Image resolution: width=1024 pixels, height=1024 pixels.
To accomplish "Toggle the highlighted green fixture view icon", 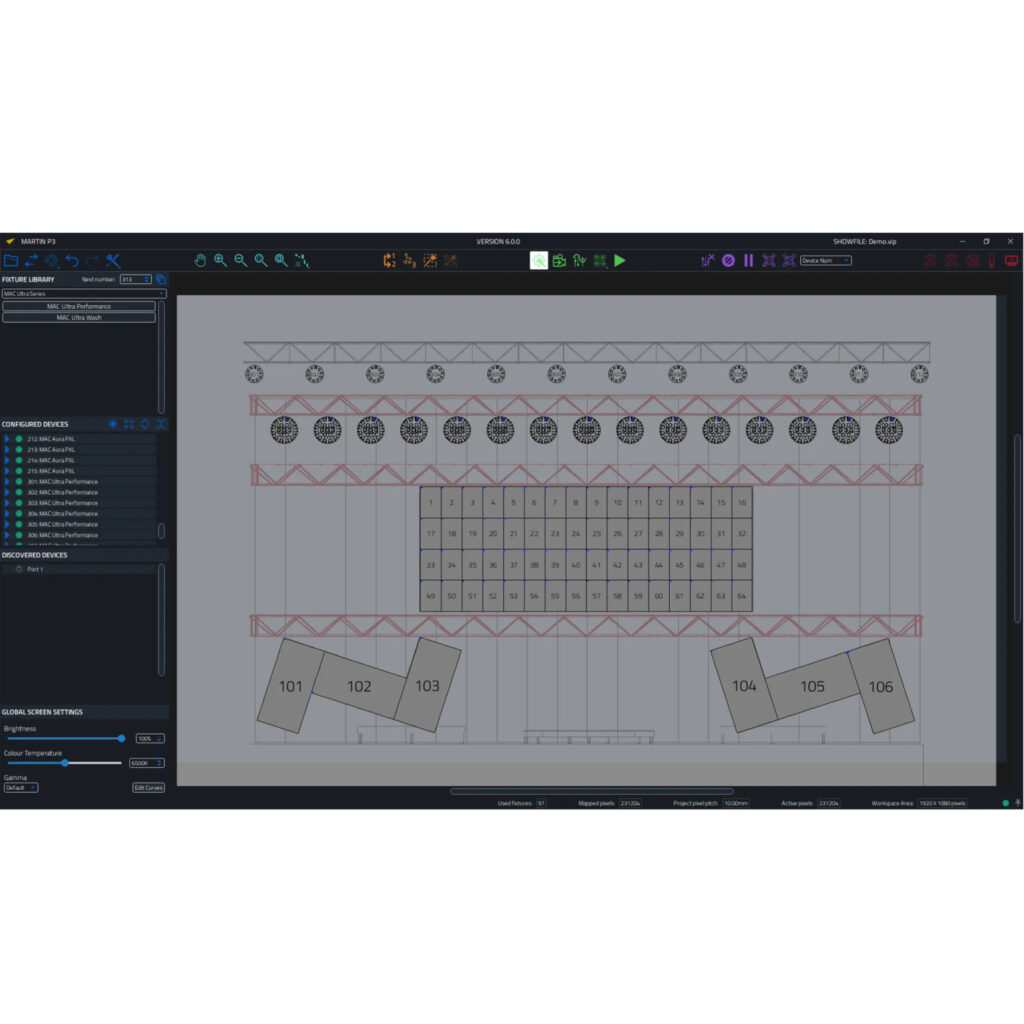I will point(539,260).
